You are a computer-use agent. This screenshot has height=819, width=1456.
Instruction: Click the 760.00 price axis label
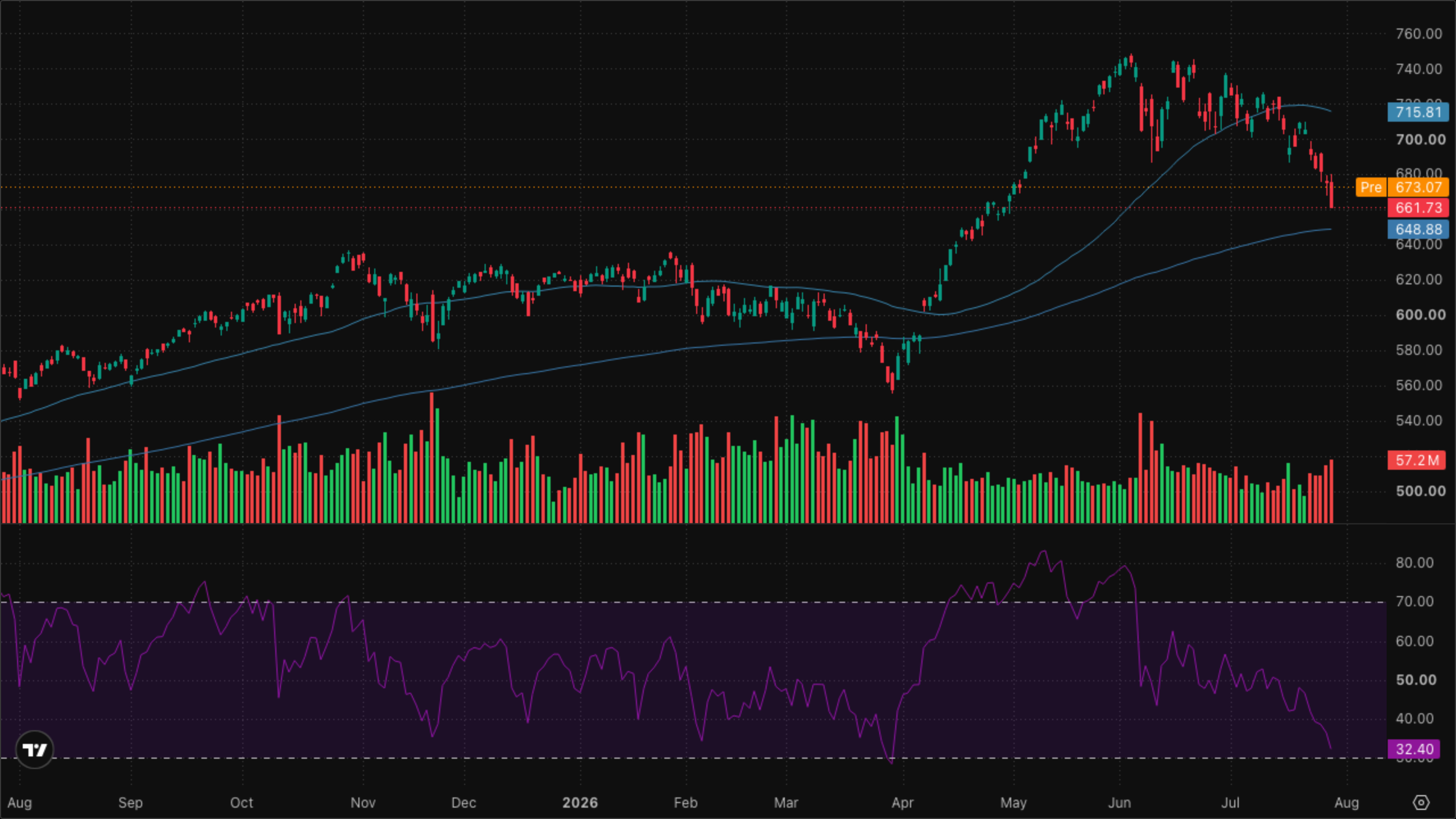click(1418, 34)
